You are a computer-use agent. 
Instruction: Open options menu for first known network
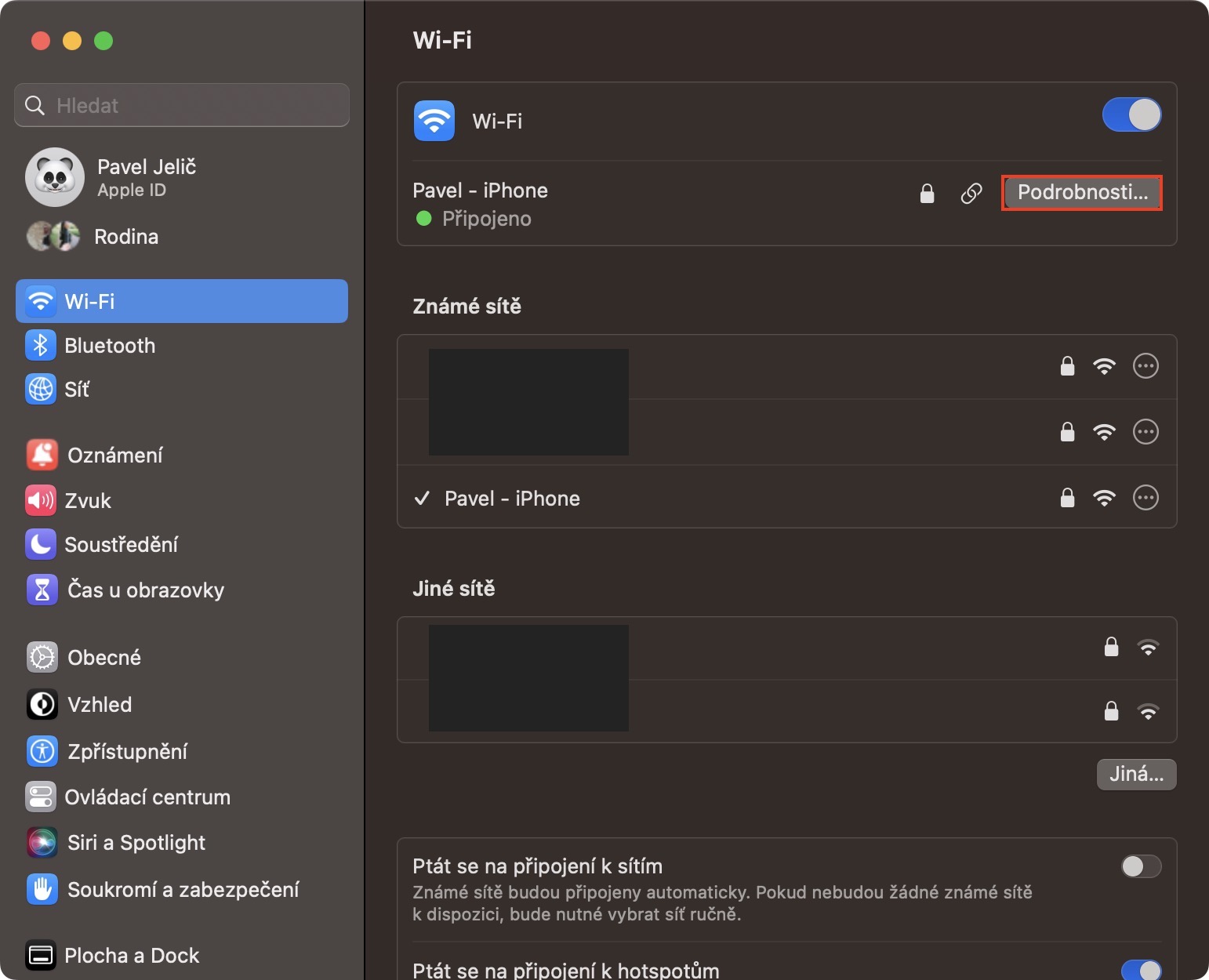1145,366
